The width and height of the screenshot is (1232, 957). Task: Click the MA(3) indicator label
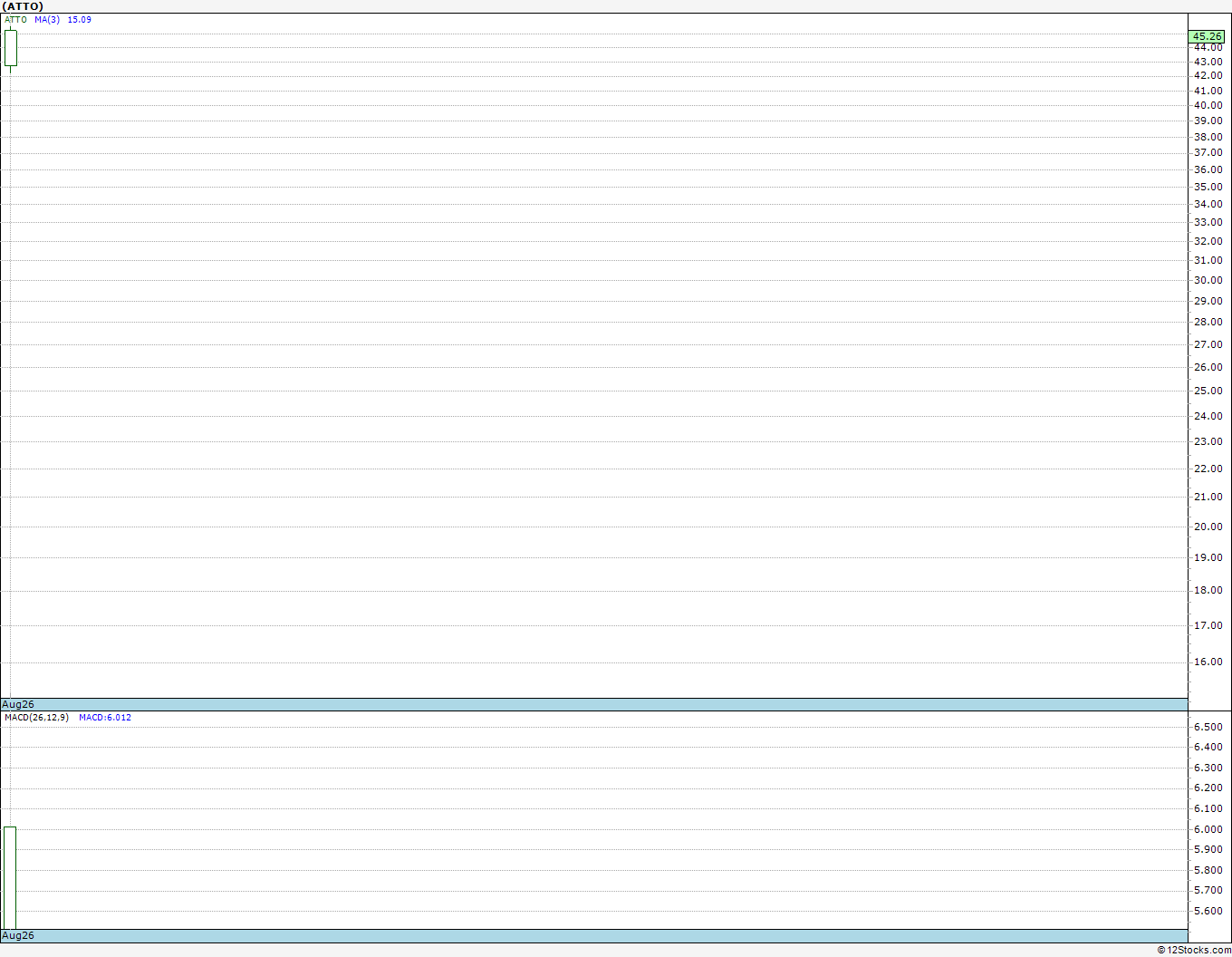47,20
